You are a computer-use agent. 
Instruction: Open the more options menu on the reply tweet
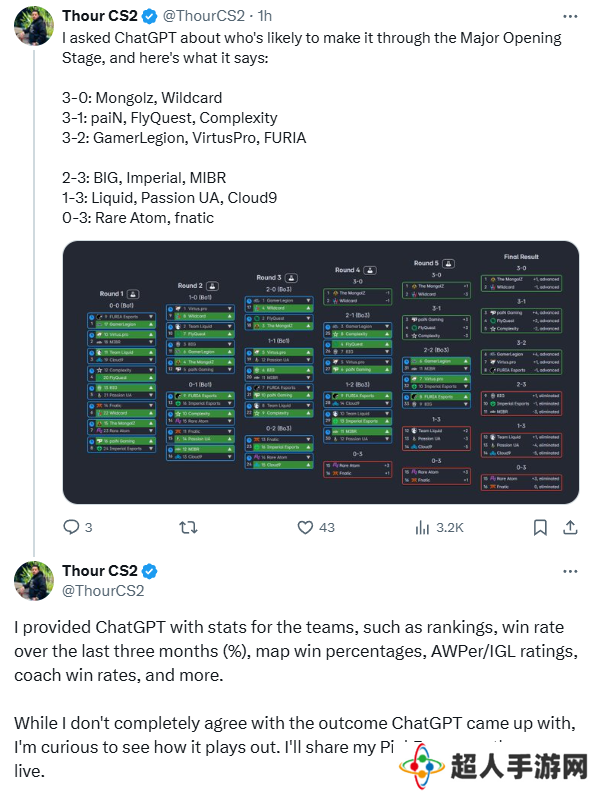click(x=570, y=571)
